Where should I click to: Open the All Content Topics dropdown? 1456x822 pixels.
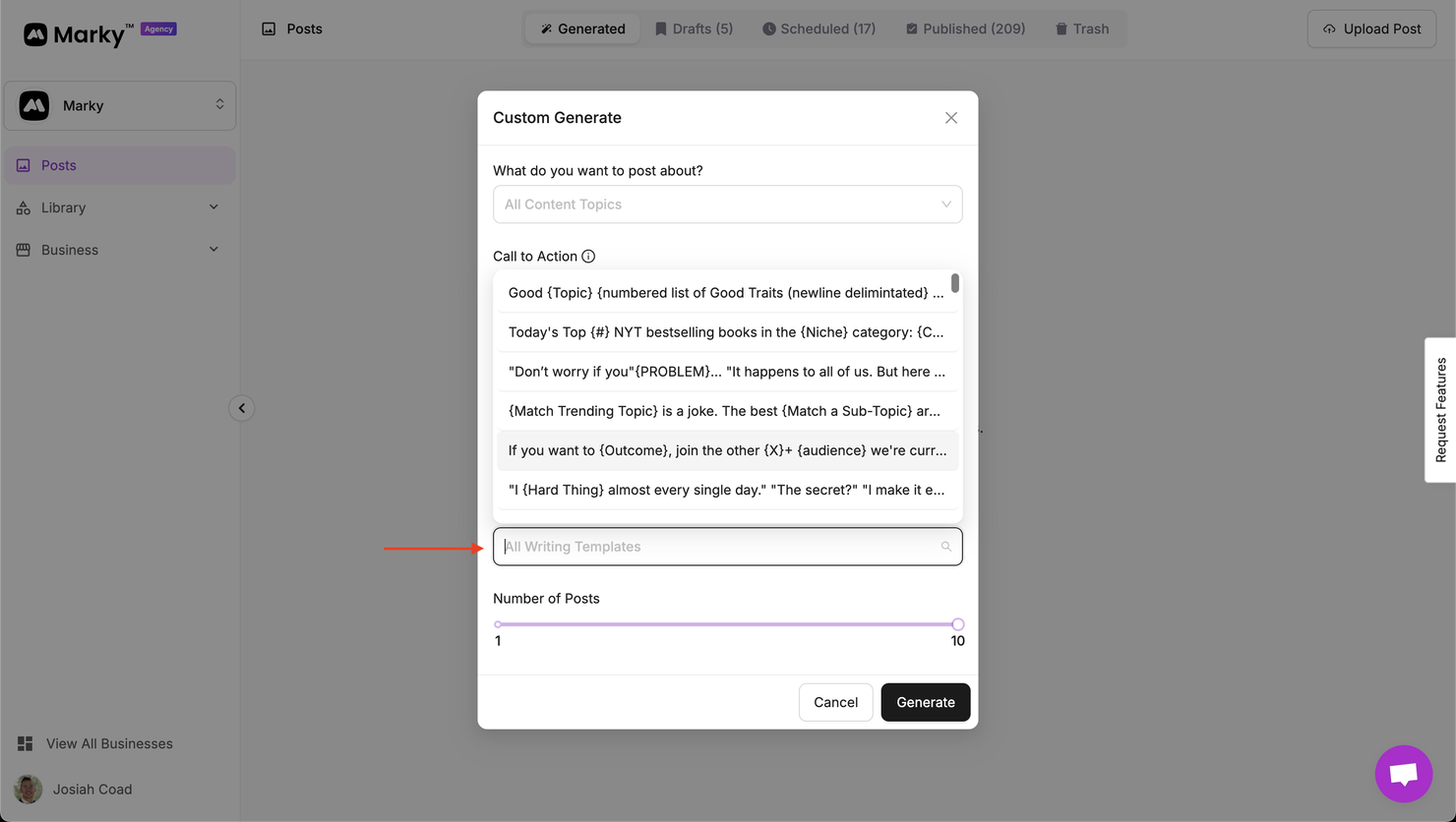pos(727,205)
